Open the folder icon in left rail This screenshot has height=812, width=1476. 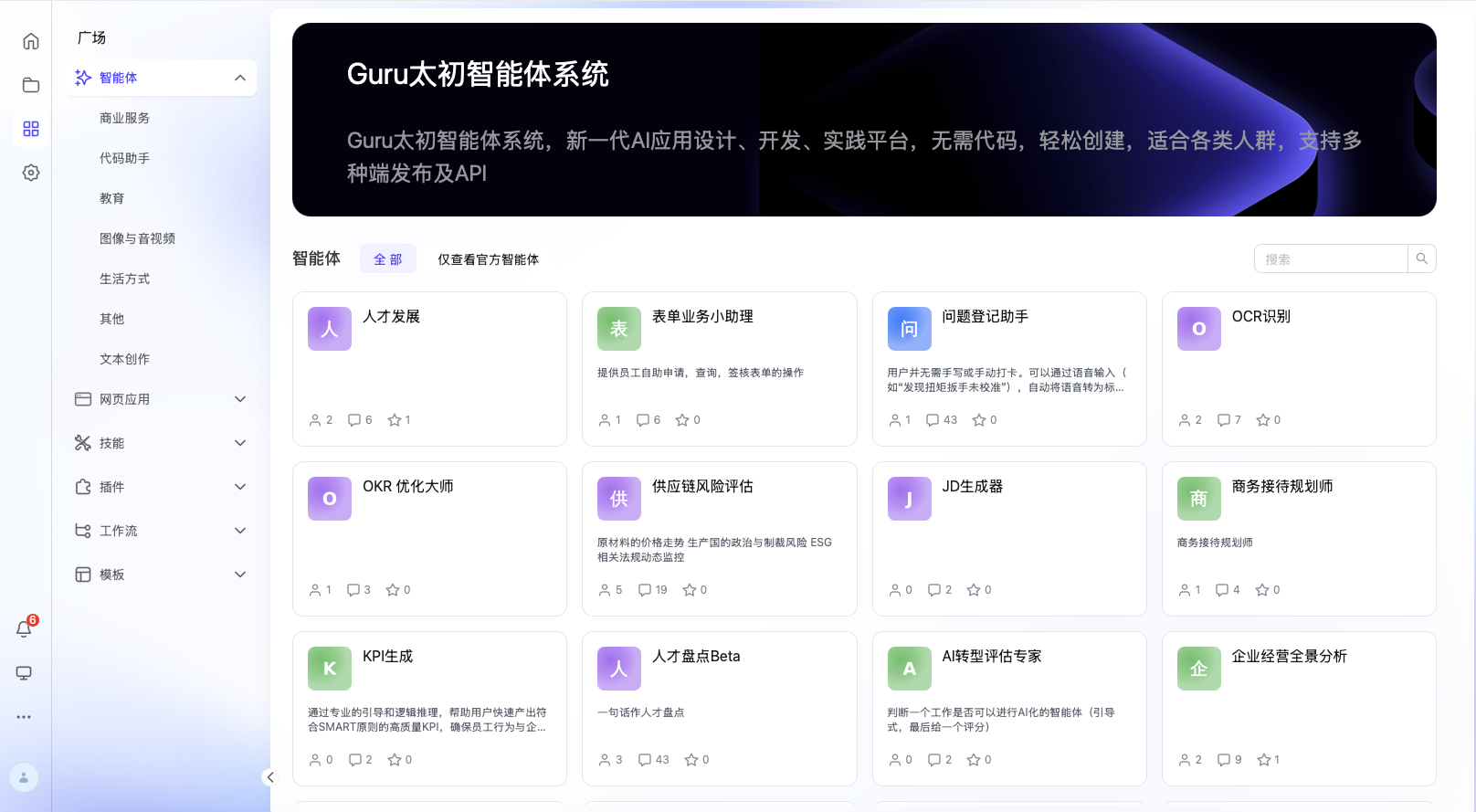pyautogui.click(x=31, y=85)
